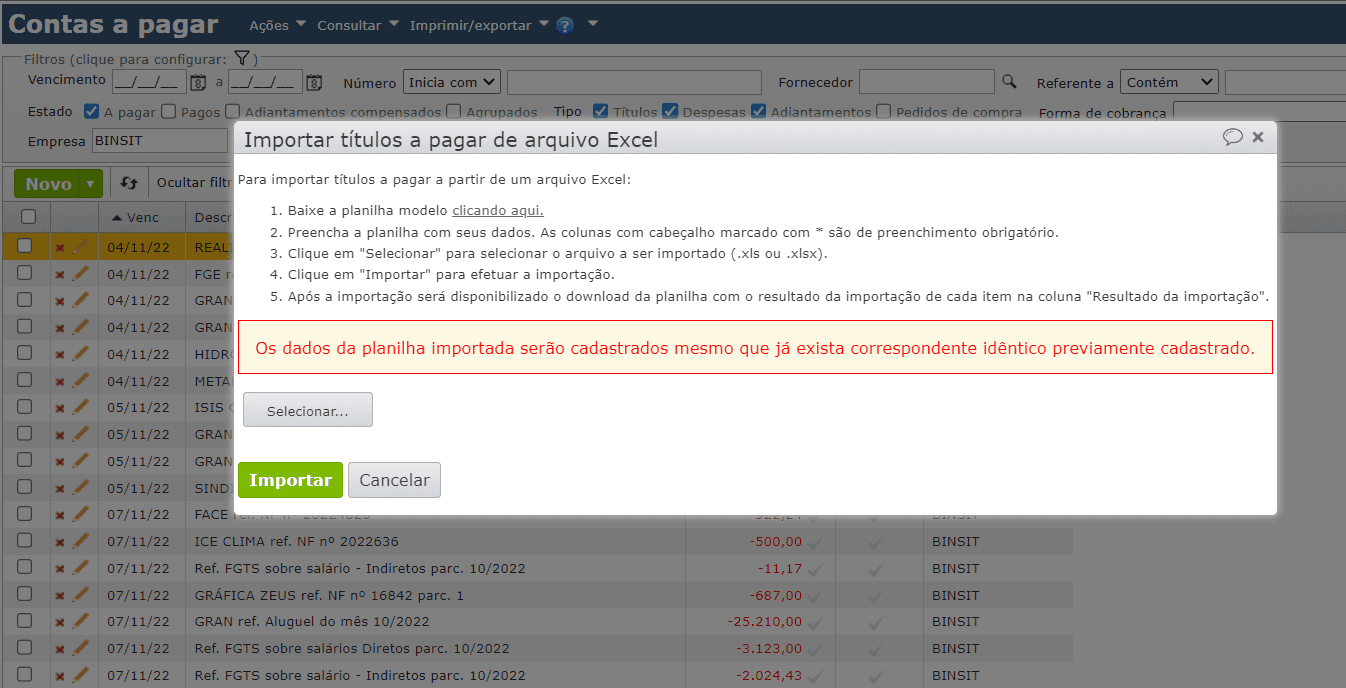
Task: Open the Consultar menu
Action: click(358, 25)
